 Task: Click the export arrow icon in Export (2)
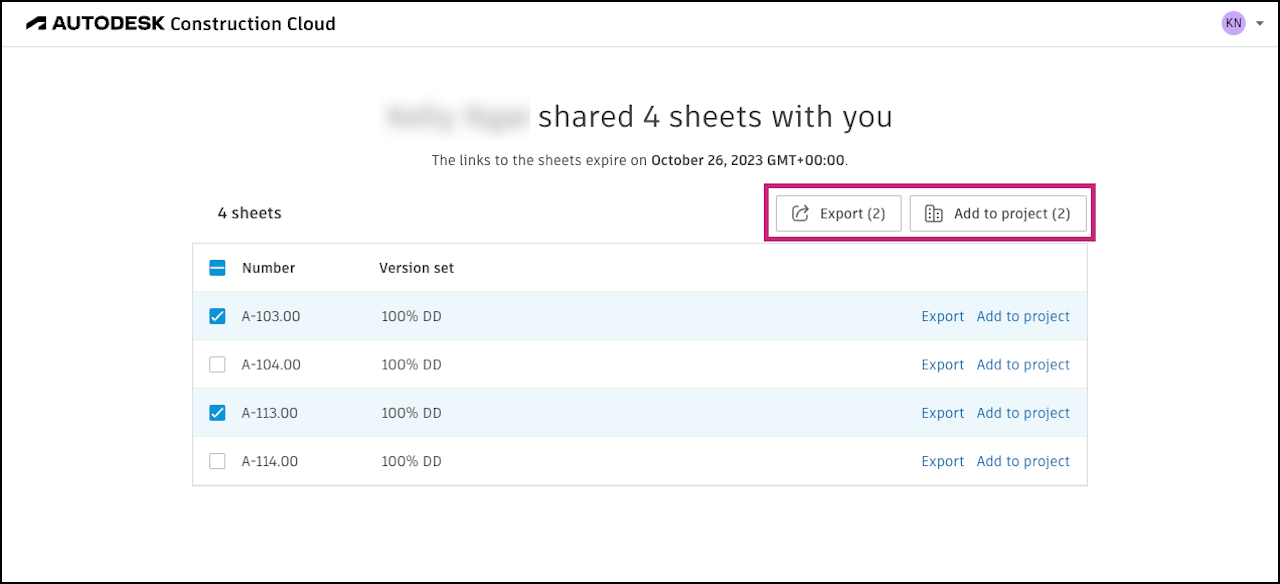pos(800,214)
